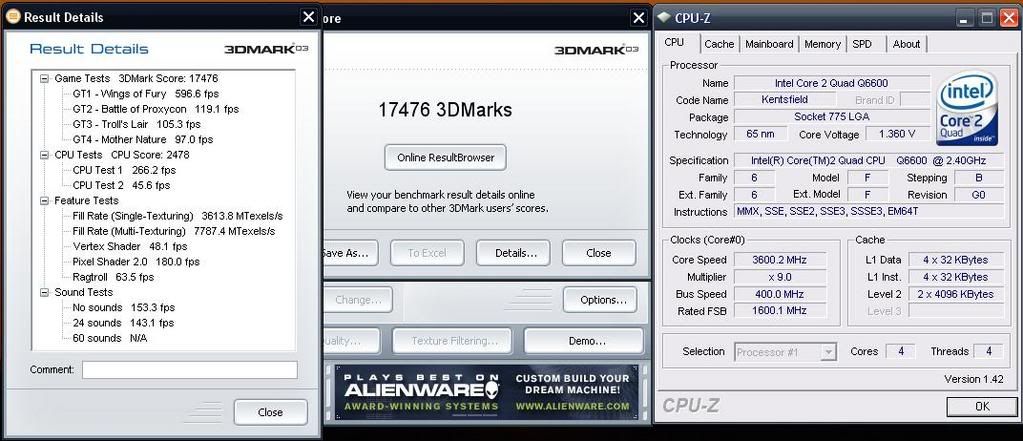Select the 24 sounds row
The width and height of the screenshot is (1023, 441).
[123, 323]
